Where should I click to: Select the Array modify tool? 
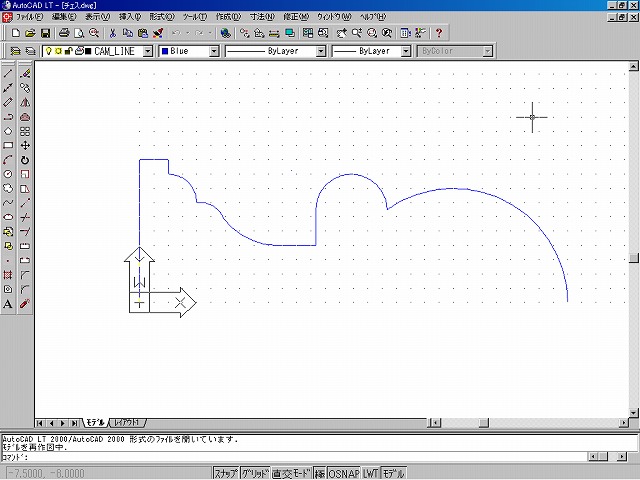click(25, 131)
